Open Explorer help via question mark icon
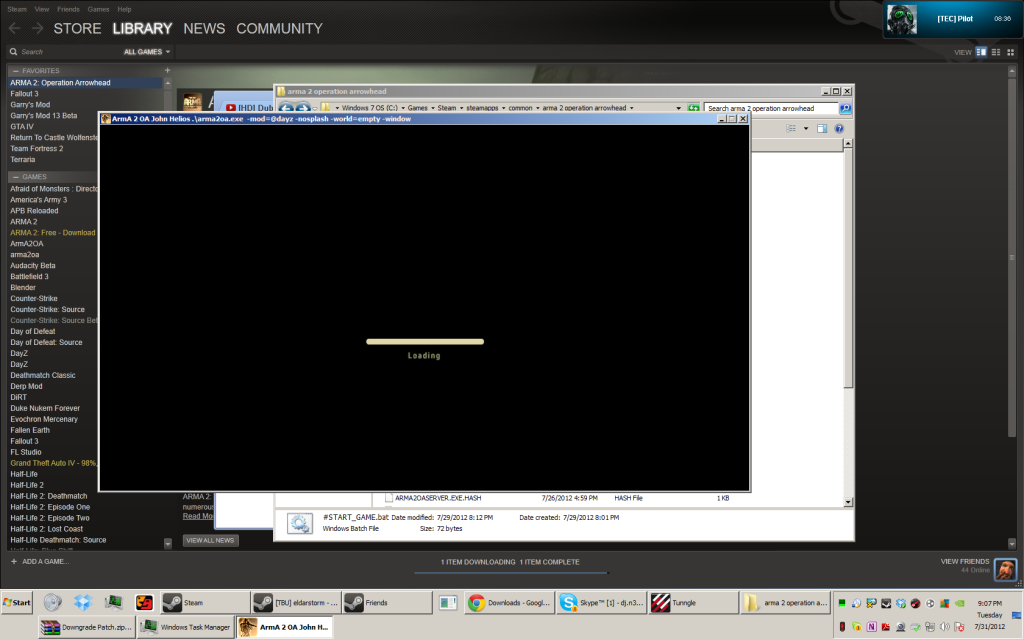 [x=839, y=128]
